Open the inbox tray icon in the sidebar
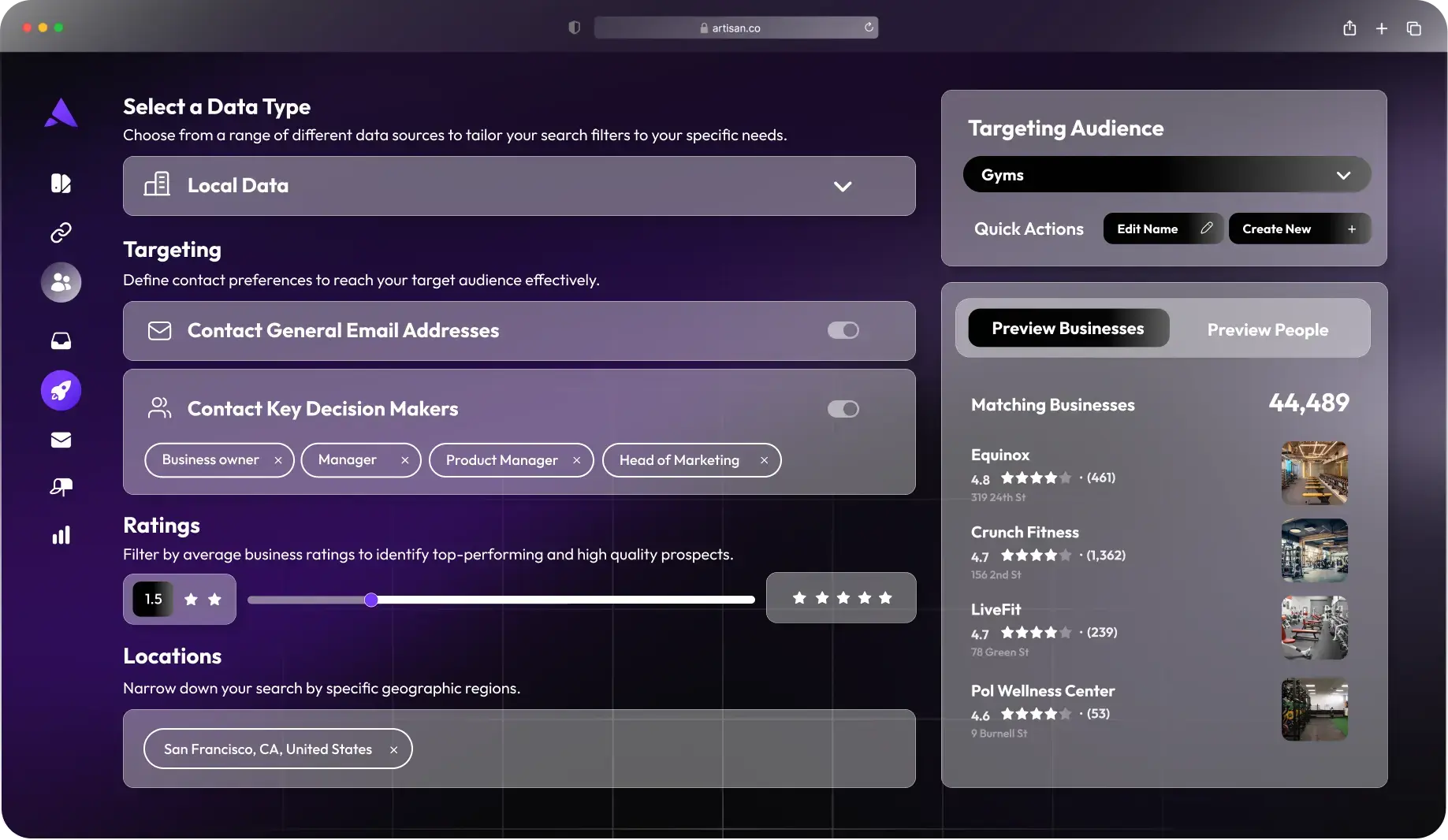This screenshot has width=1448, height=840. [x=61, y=341]
